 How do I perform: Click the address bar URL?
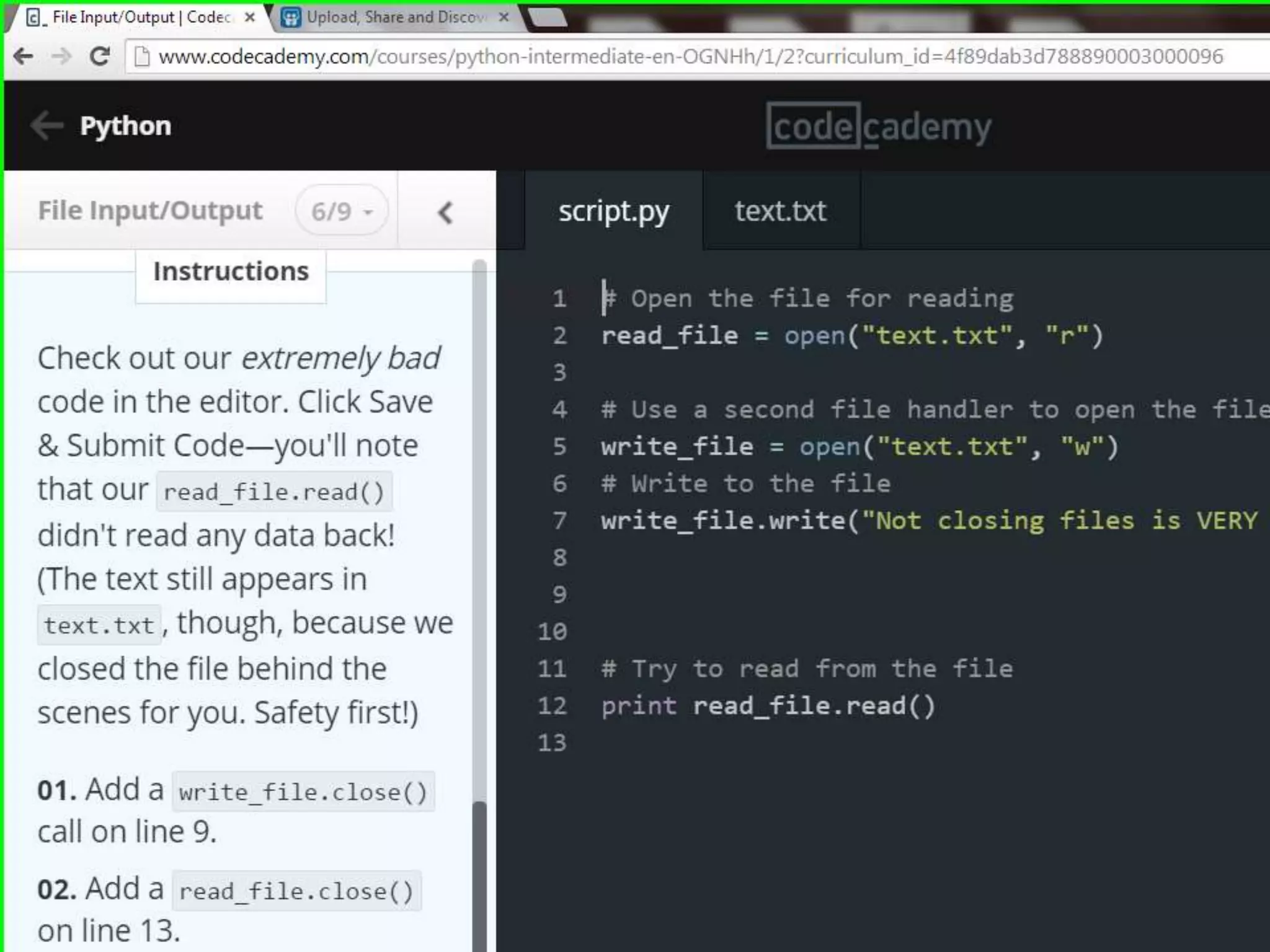(690, 56)
